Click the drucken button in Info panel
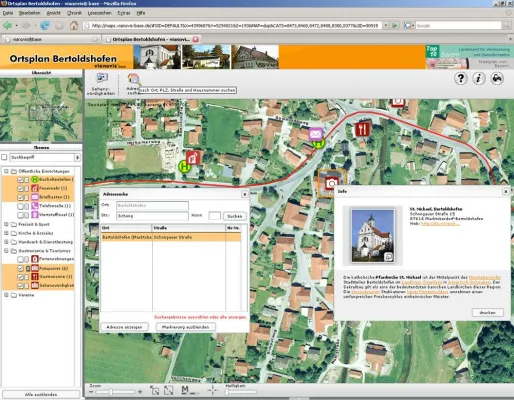The height and width of the screenshot is (400, 514). point(488,313)
